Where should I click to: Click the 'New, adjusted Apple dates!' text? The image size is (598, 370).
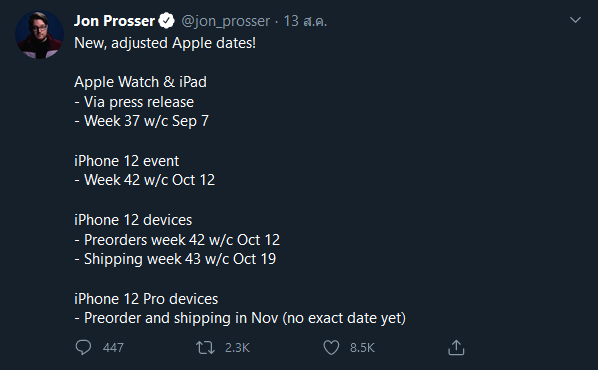click(165, 43)
